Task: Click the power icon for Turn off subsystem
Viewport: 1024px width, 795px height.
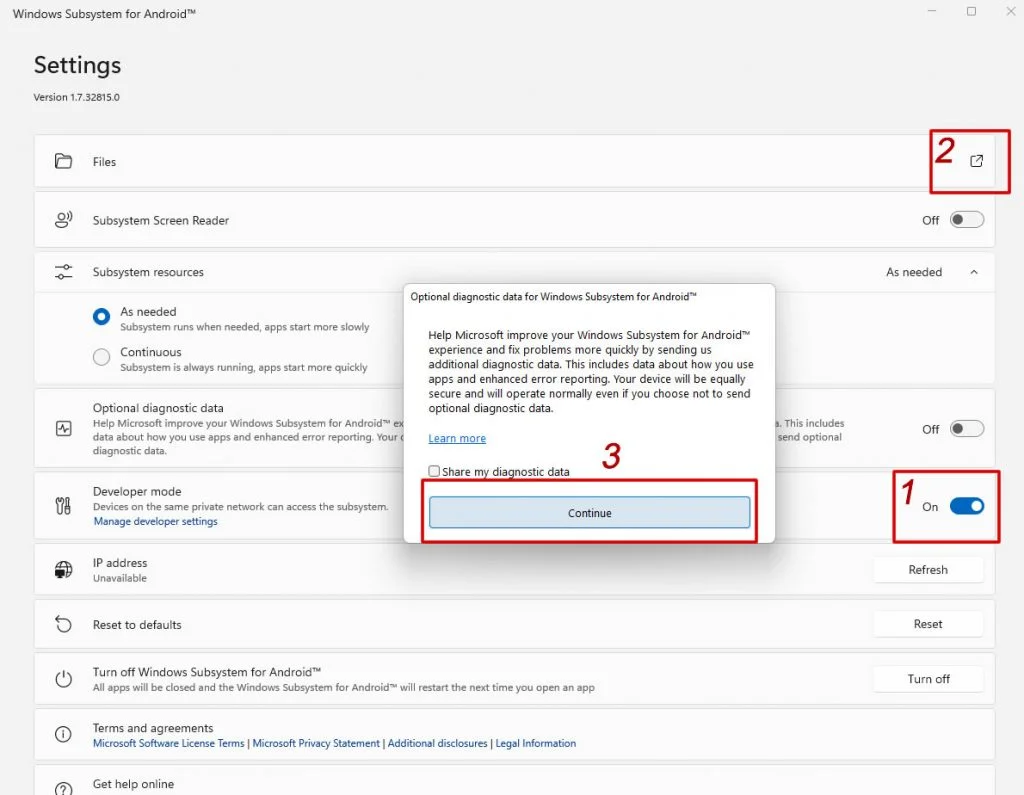Action: point(63,679)
